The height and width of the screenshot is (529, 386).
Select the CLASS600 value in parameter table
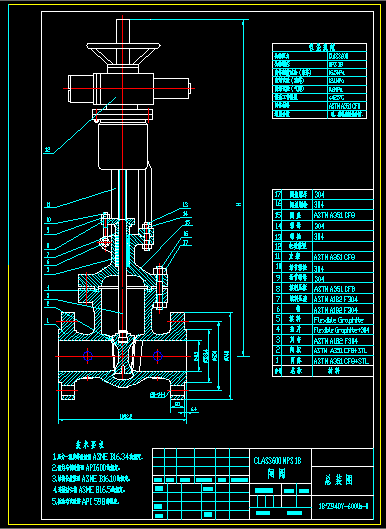338,56
